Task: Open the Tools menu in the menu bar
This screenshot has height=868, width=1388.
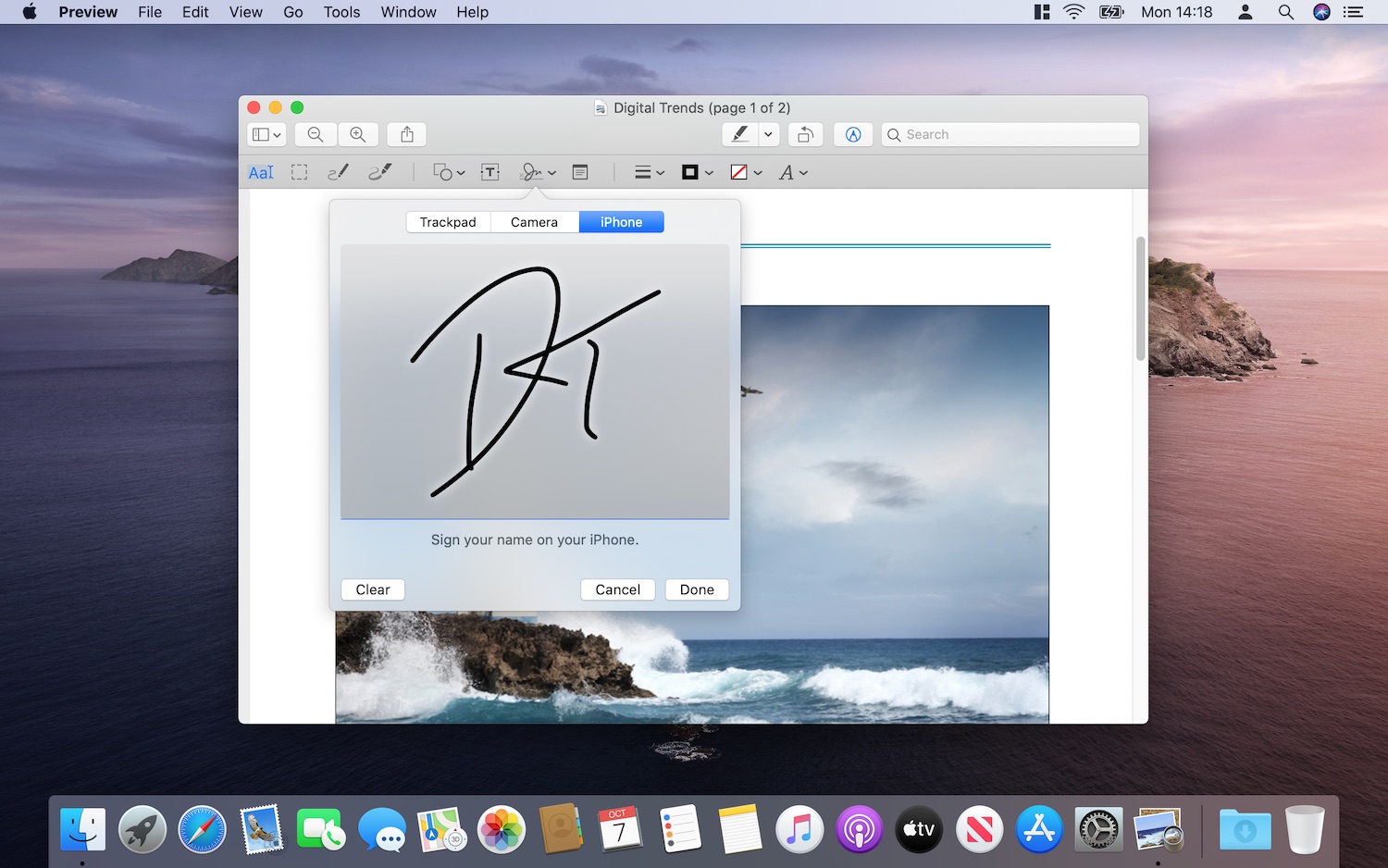Action: (341, 12)
